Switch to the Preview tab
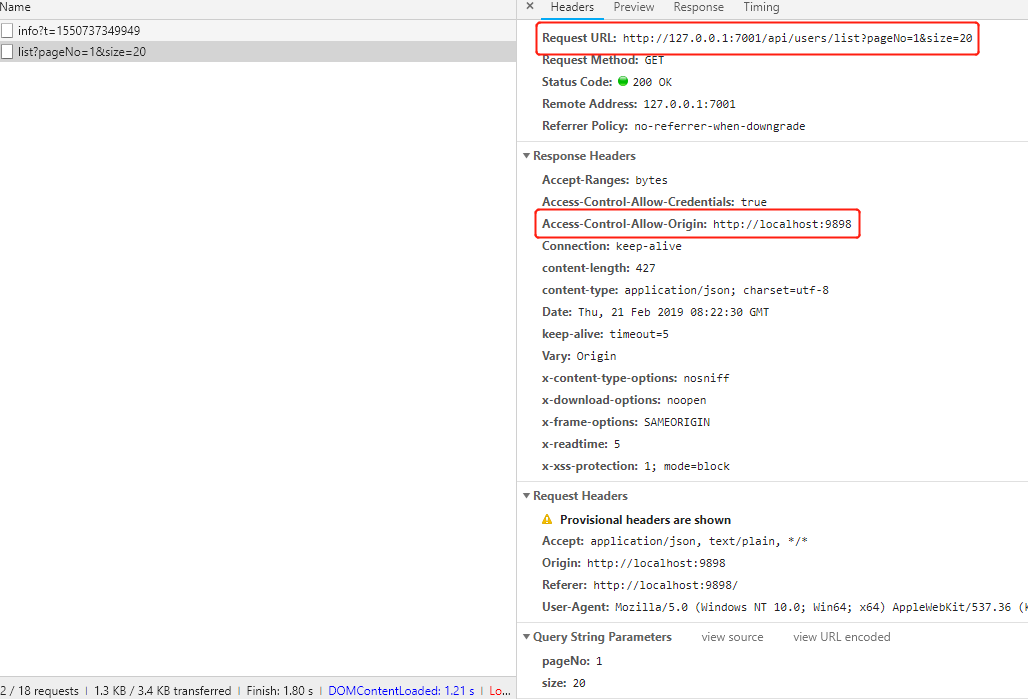Screen dimensions: 1028x699 [x=634, y=8]
